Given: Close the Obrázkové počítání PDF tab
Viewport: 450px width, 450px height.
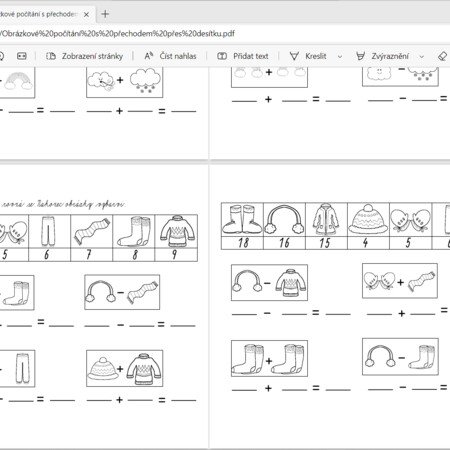Looking at the screenshot, I should [x=86, y=14].
